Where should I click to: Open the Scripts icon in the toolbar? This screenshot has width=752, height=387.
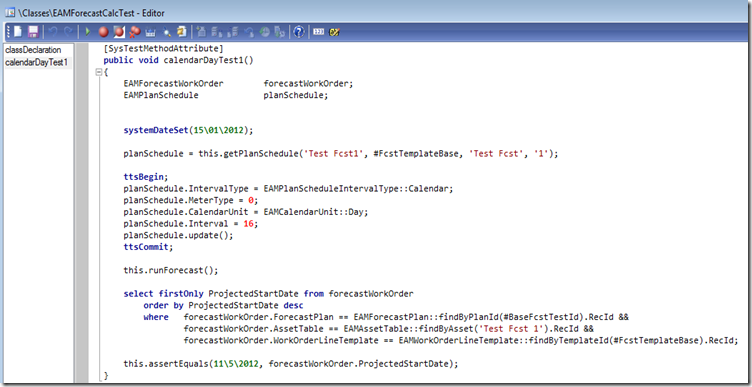click(x=181, y=32)
